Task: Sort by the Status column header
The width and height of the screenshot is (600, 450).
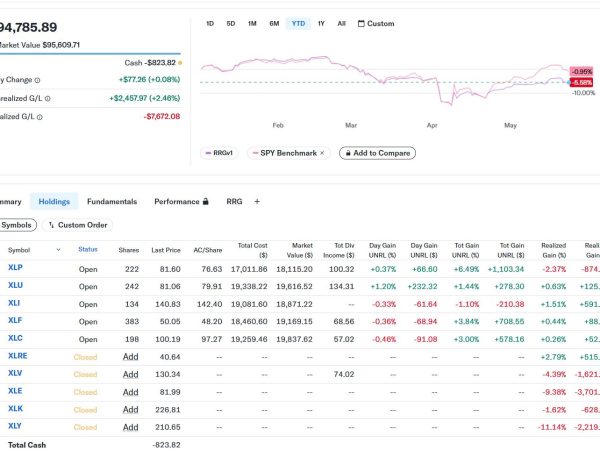Action: tap(88, 249)
